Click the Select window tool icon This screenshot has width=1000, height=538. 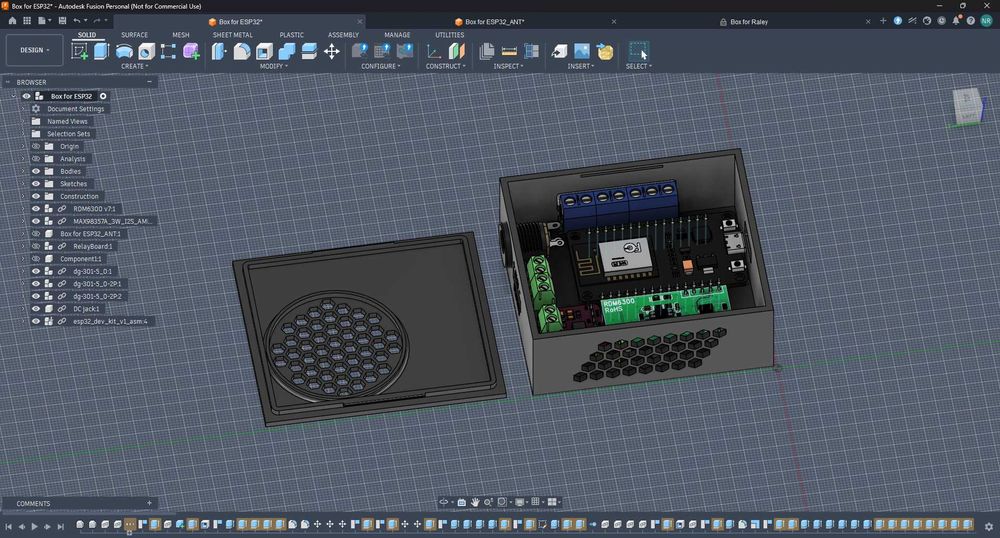(x=638, y=51)
